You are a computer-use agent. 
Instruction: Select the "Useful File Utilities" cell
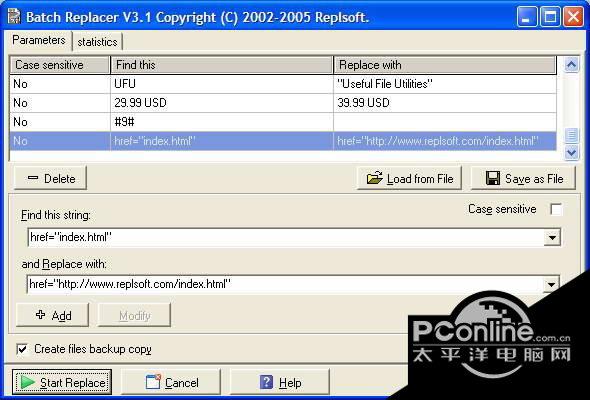(445, 84)
